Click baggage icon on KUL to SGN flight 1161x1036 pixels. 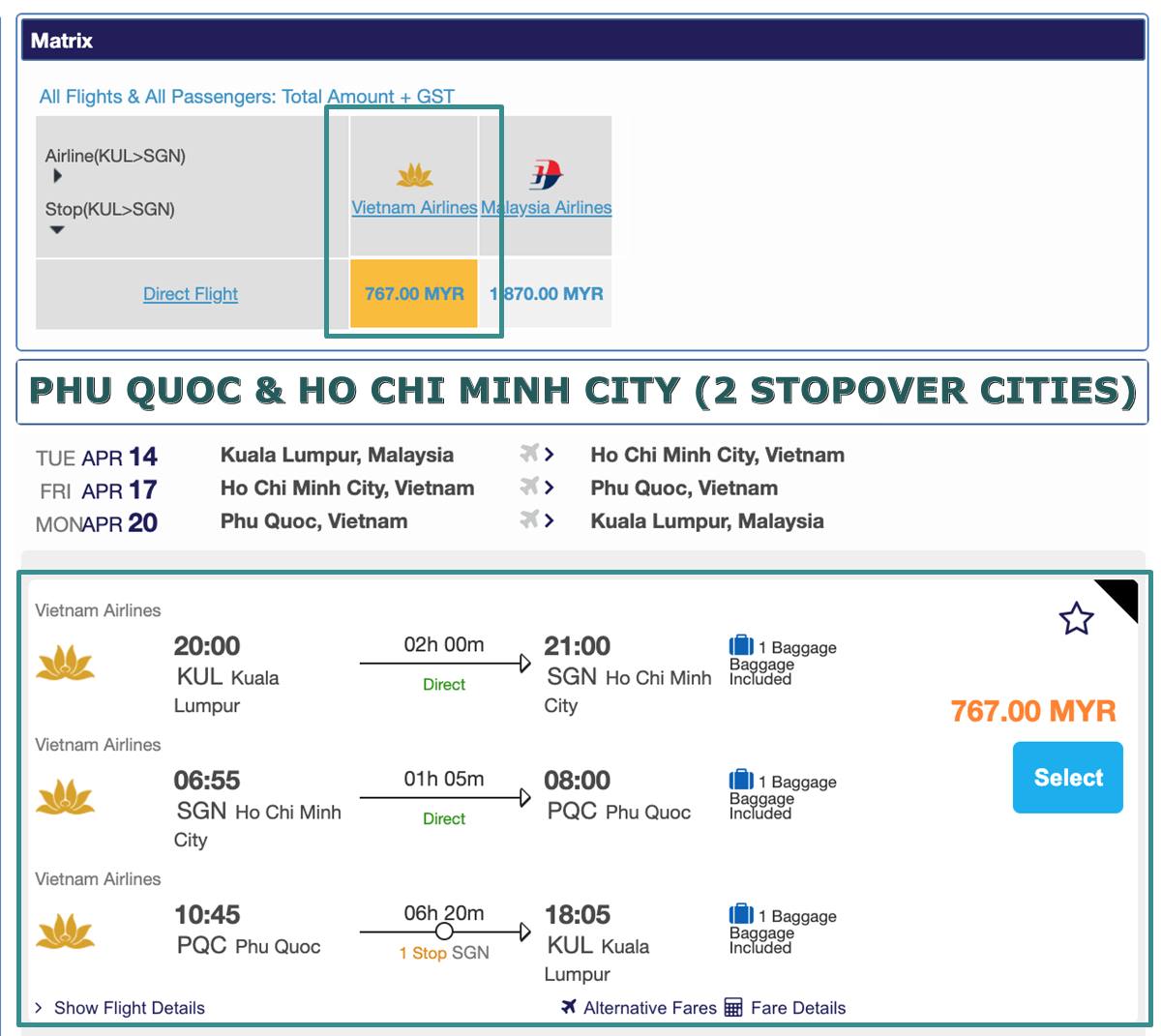tap(741, 645)
